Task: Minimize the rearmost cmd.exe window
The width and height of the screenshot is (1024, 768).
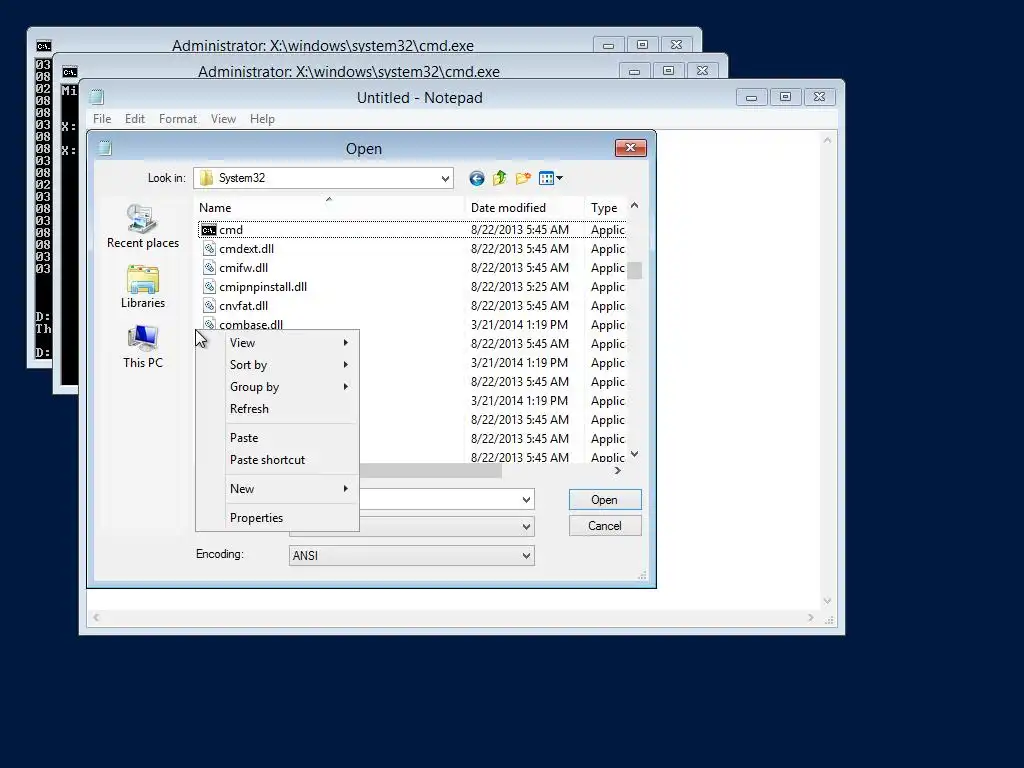Action: [x=609, y=45]
